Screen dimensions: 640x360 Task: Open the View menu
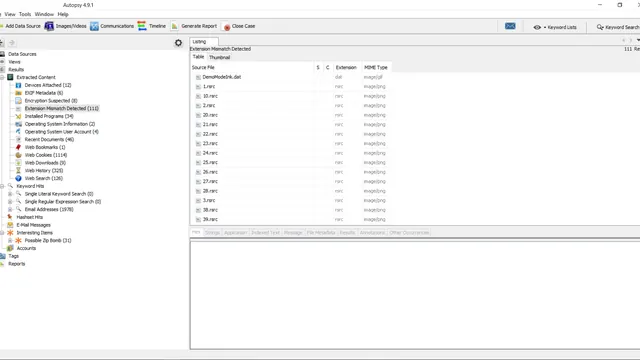pos(10,14)
